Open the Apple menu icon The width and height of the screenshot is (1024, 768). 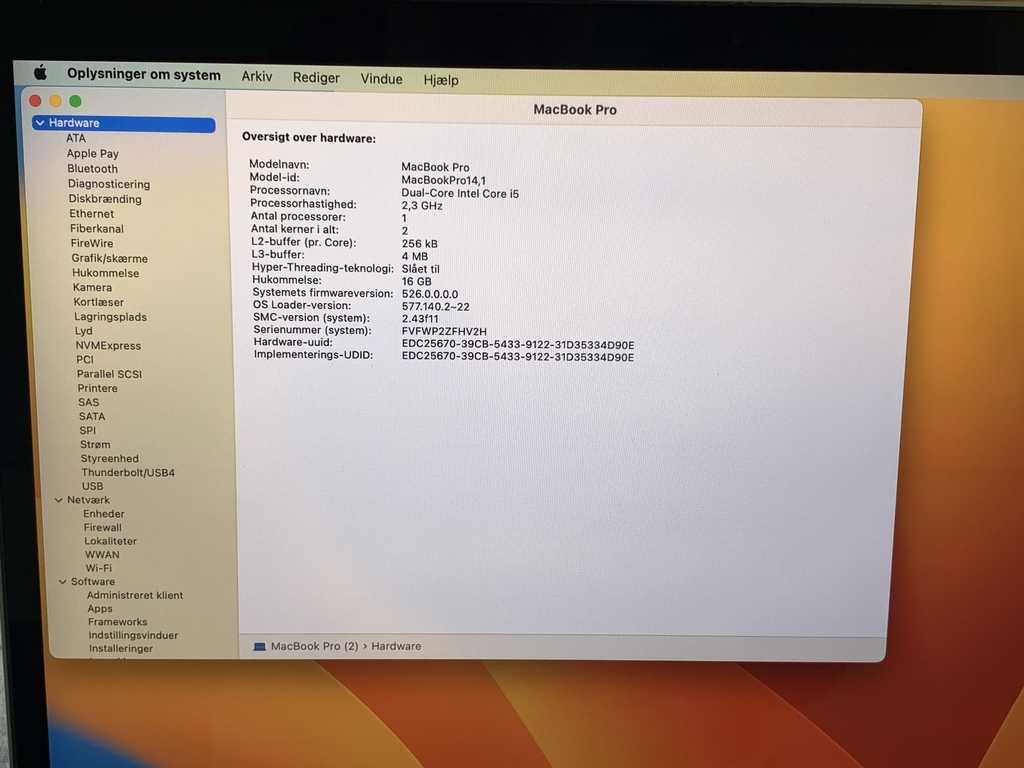[x=40, y=73]
